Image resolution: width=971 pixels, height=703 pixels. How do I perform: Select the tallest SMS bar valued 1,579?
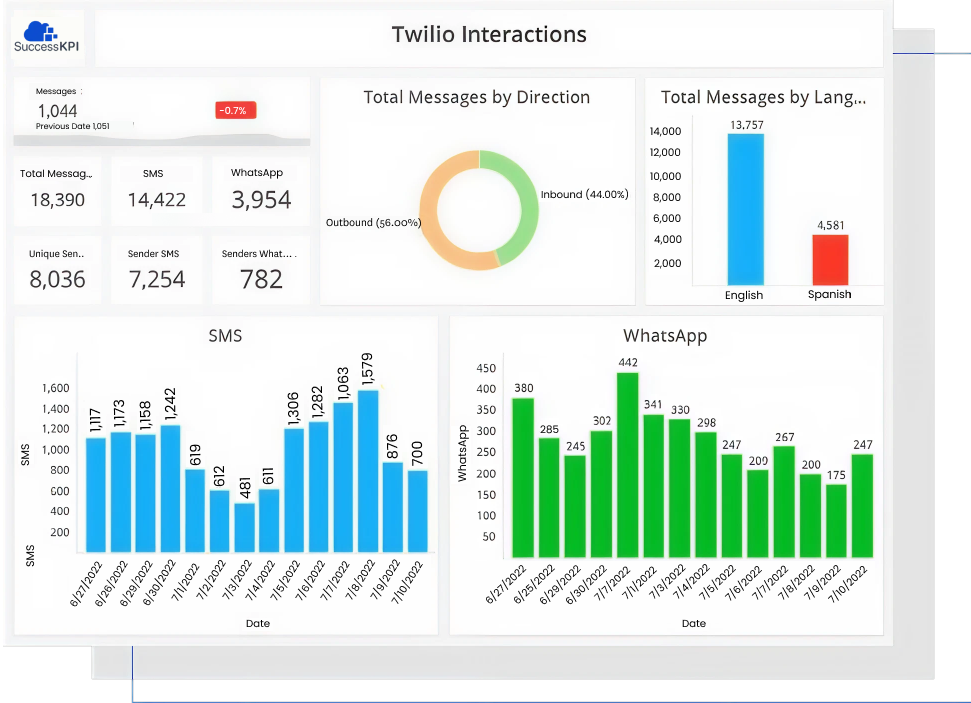click(368, 471)
